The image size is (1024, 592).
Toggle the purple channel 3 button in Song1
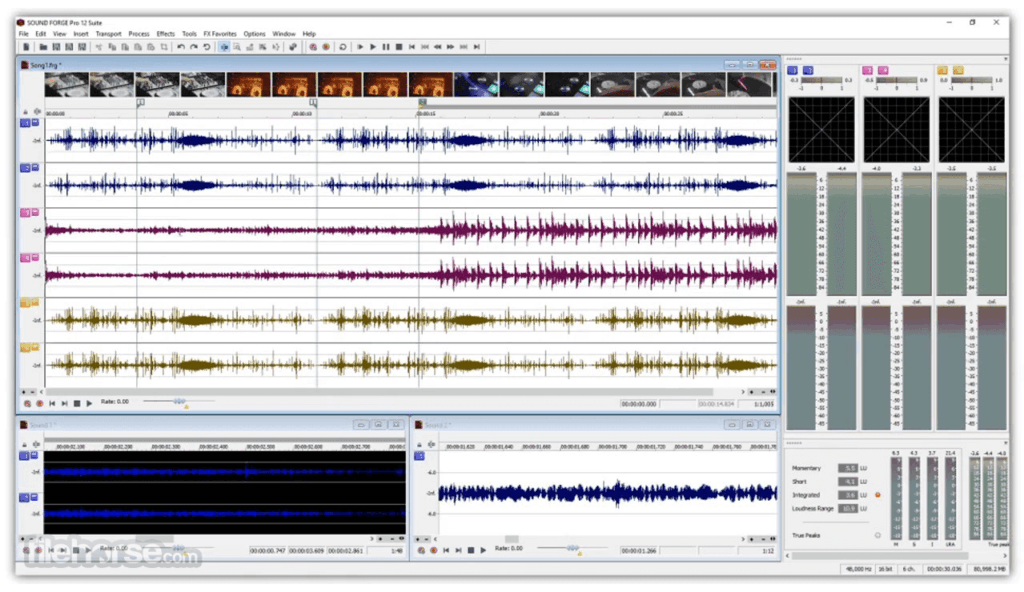coord(25,213)
